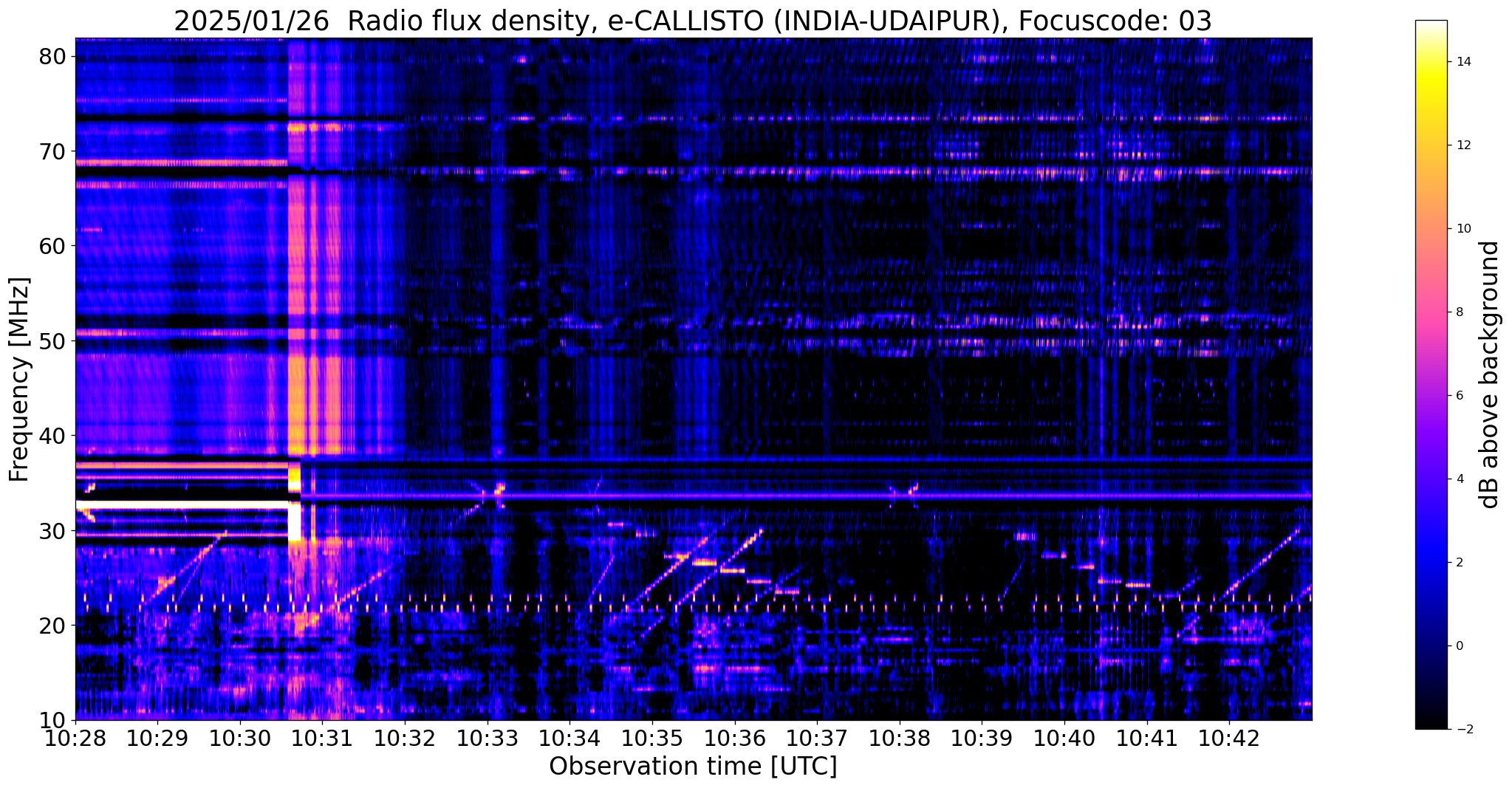Screen dimensions: 1512x788
Task: Click the 10:35 time tick label
Action: coord(652,739)
